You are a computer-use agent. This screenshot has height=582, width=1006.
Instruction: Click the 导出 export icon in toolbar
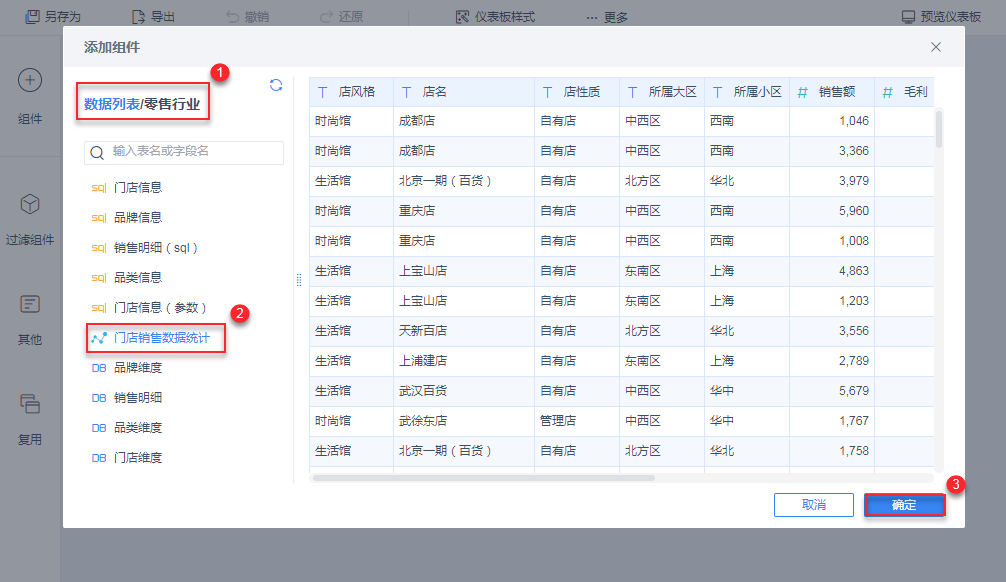(x=138, y=17)
